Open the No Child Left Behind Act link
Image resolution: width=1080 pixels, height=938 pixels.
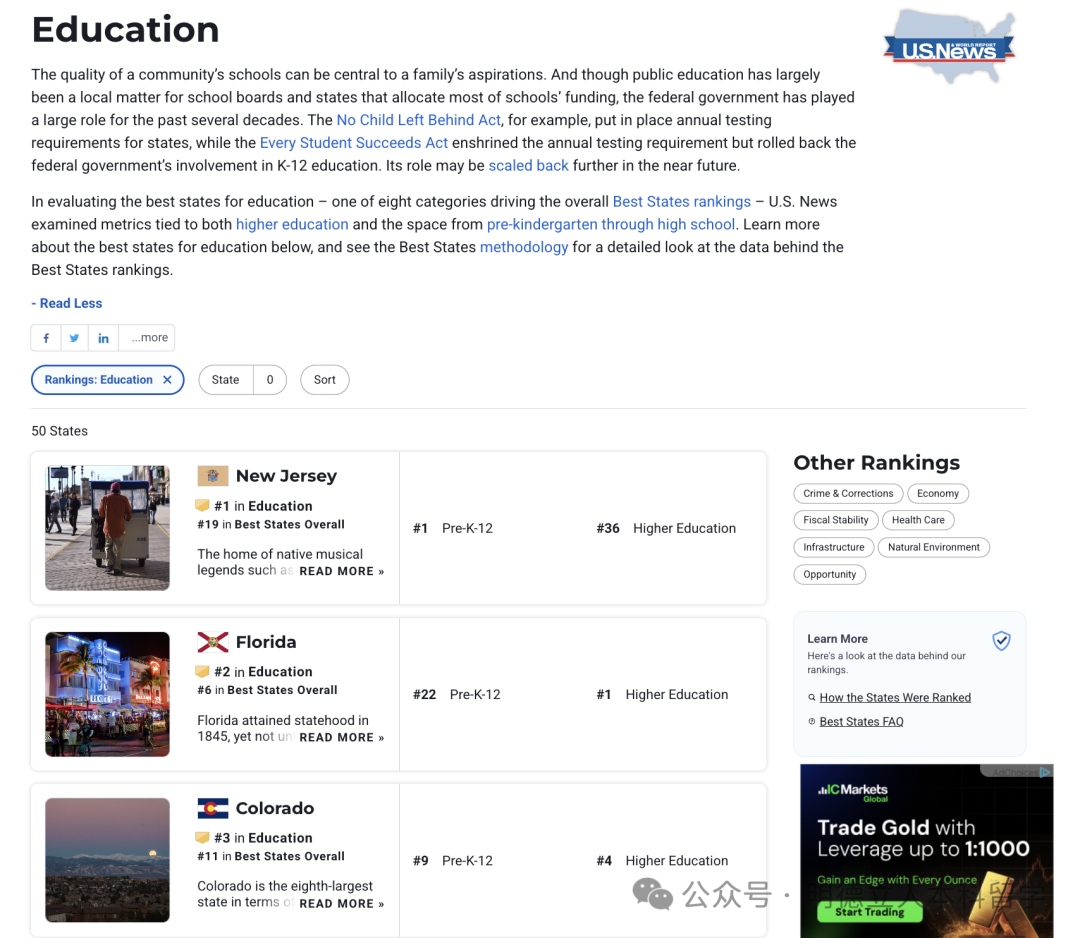tap(418, 120)
